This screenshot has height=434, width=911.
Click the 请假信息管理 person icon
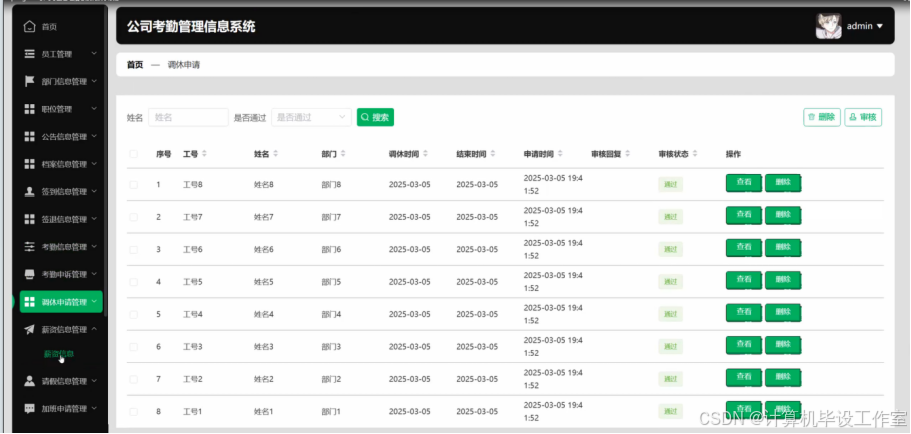point(29,381)
